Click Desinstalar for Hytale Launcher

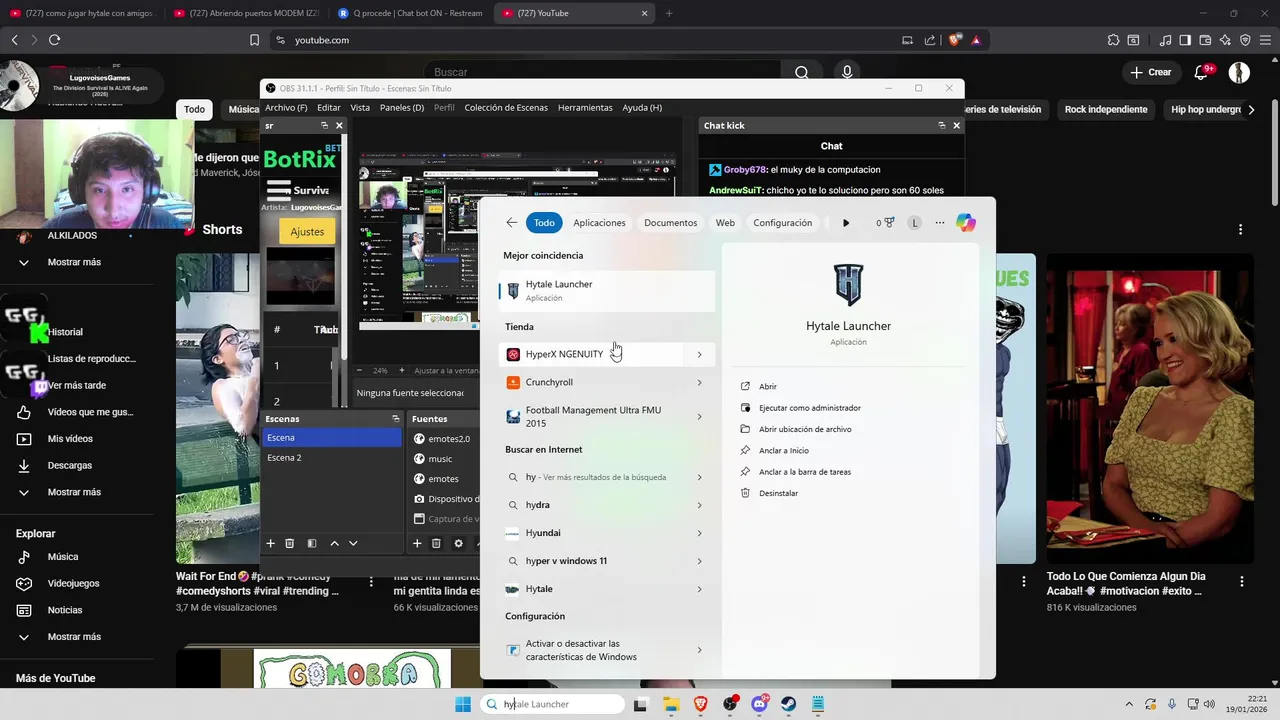(x=778, y=493)
